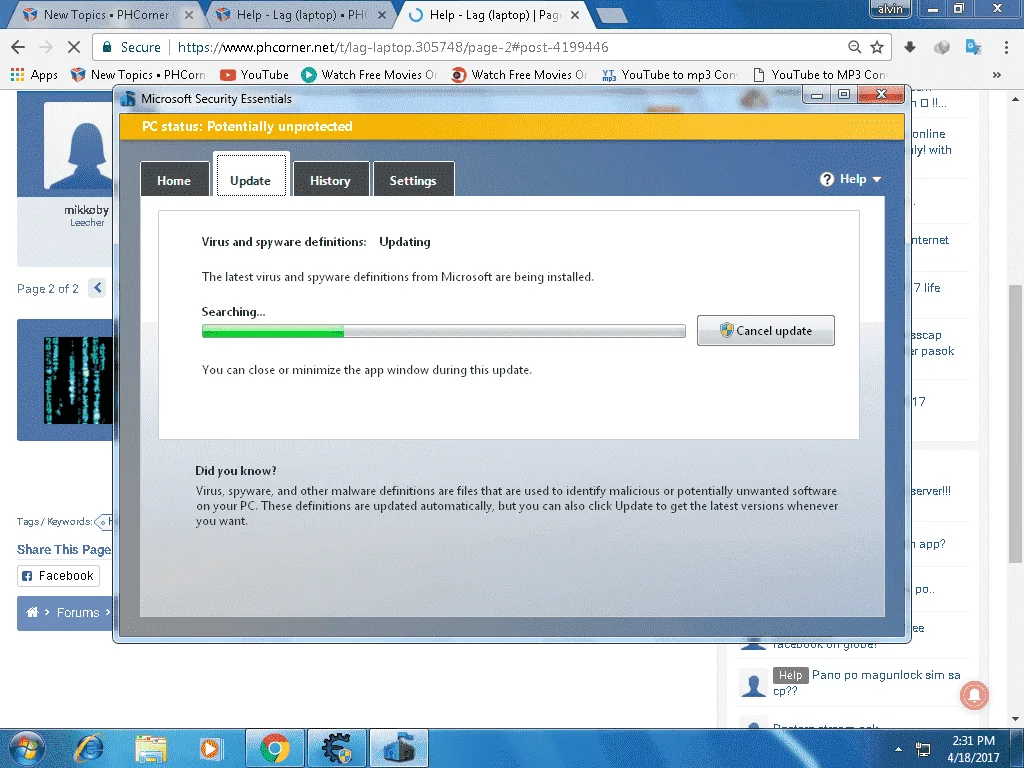The height and width of the screenshot is (768, 1024).
Task: Open the first Watch Free Movies bookmark
Action: (x=369, y=74)
